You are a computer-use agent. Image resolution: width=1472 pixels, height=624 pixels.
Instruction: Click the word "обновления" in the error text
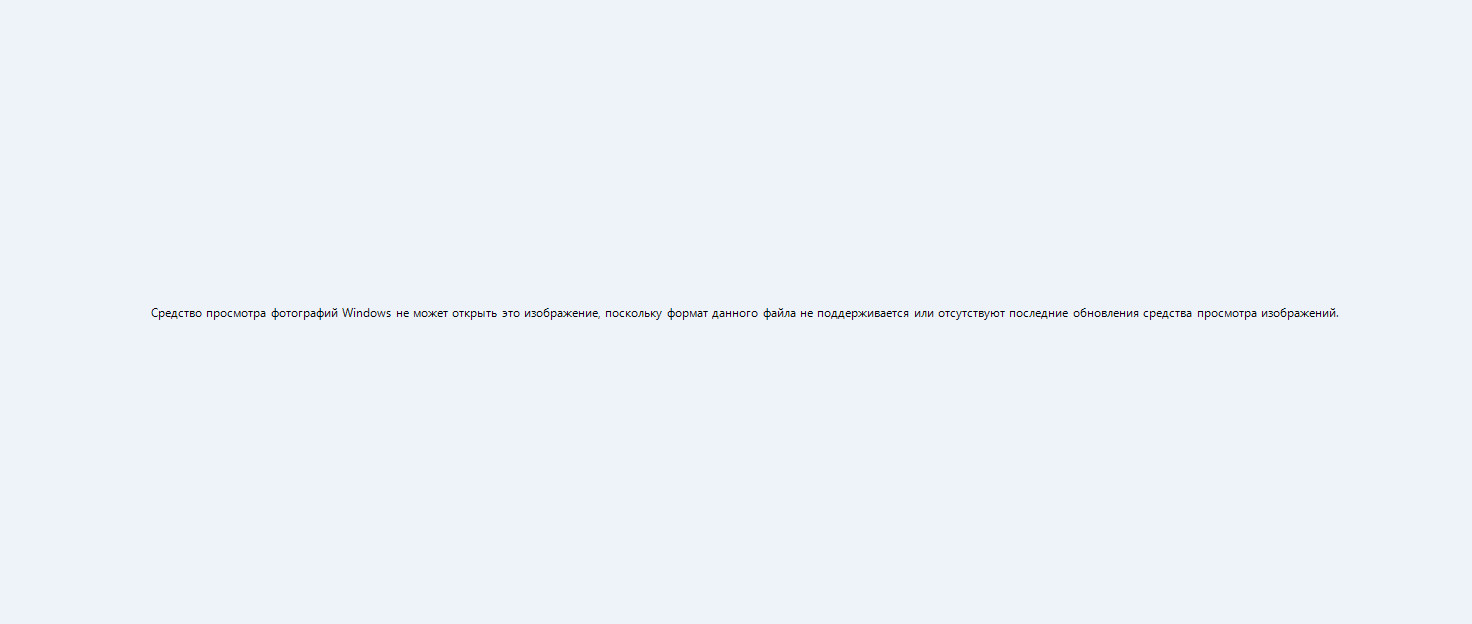click(1106, 313)
